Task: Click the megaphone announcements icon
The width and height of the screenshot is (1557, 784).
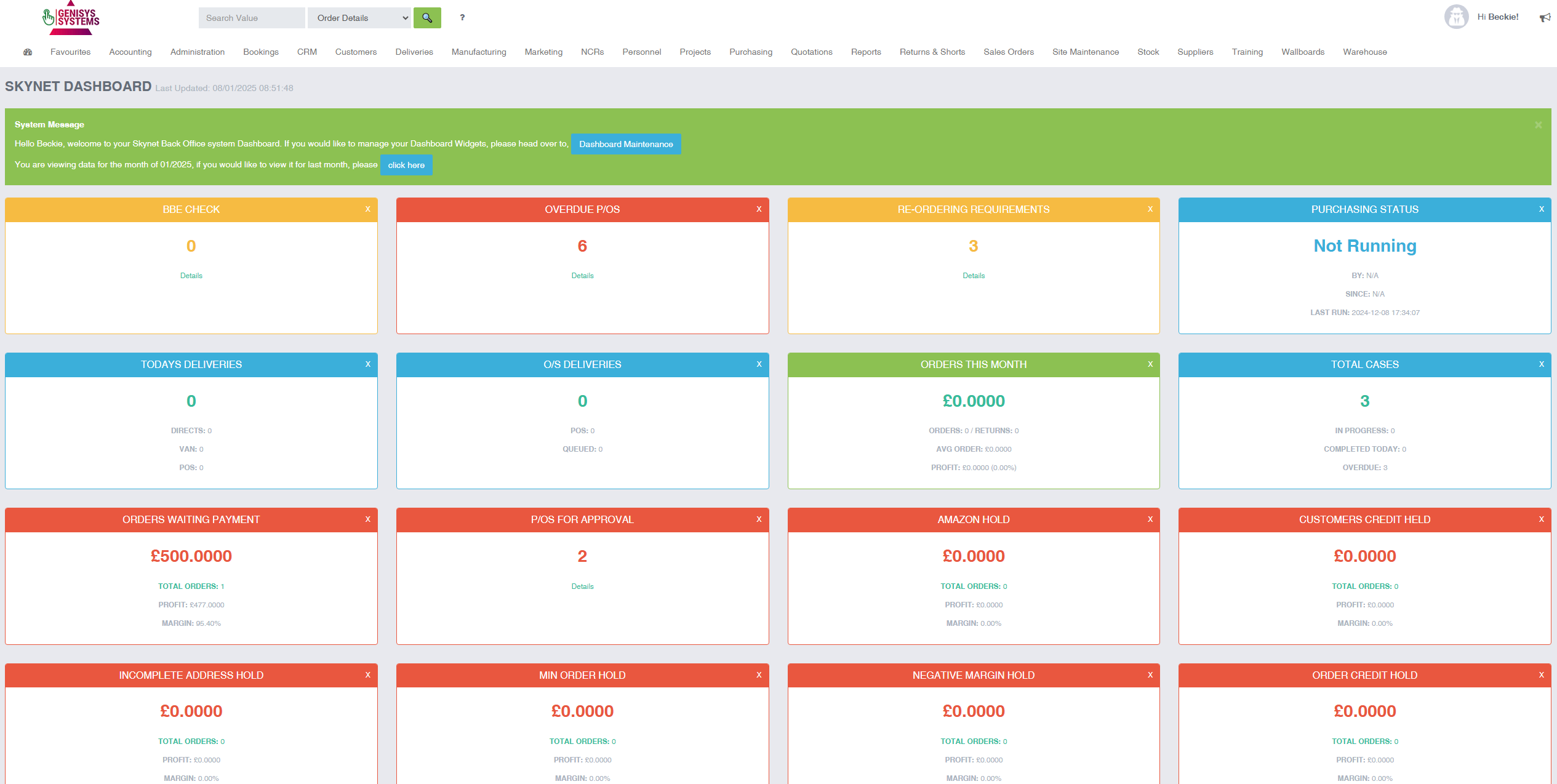Action: pyautogui.click(x=1545, y=17)
